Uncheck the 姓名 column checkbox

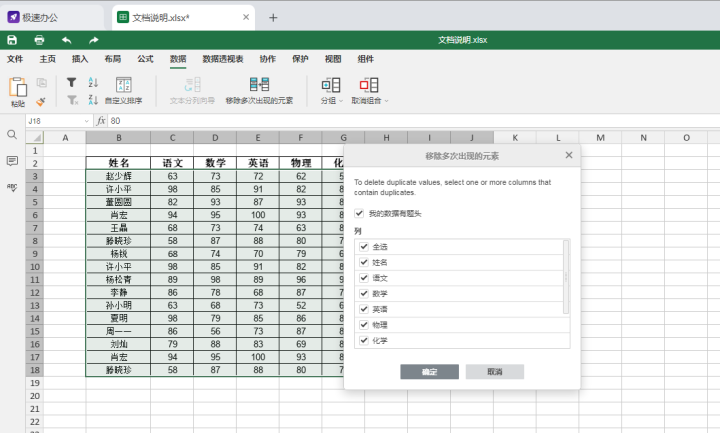364,262
